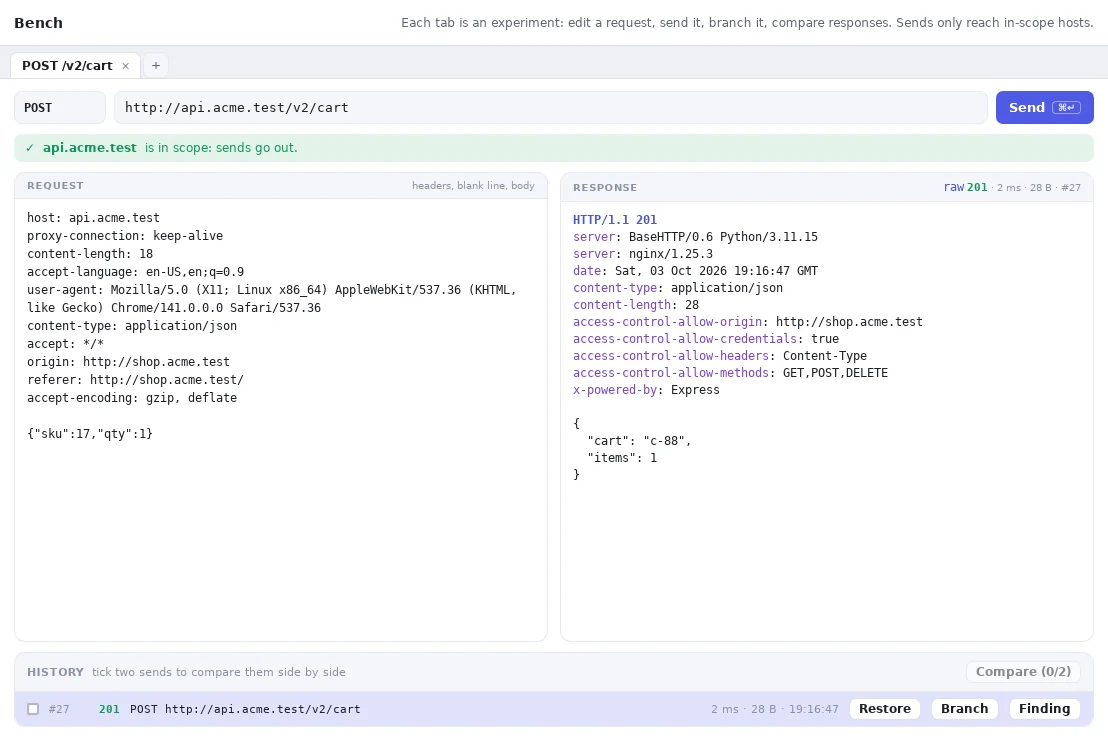Click the accept: */* request header
1108x747 pixels.
click(x=66, y=344)
